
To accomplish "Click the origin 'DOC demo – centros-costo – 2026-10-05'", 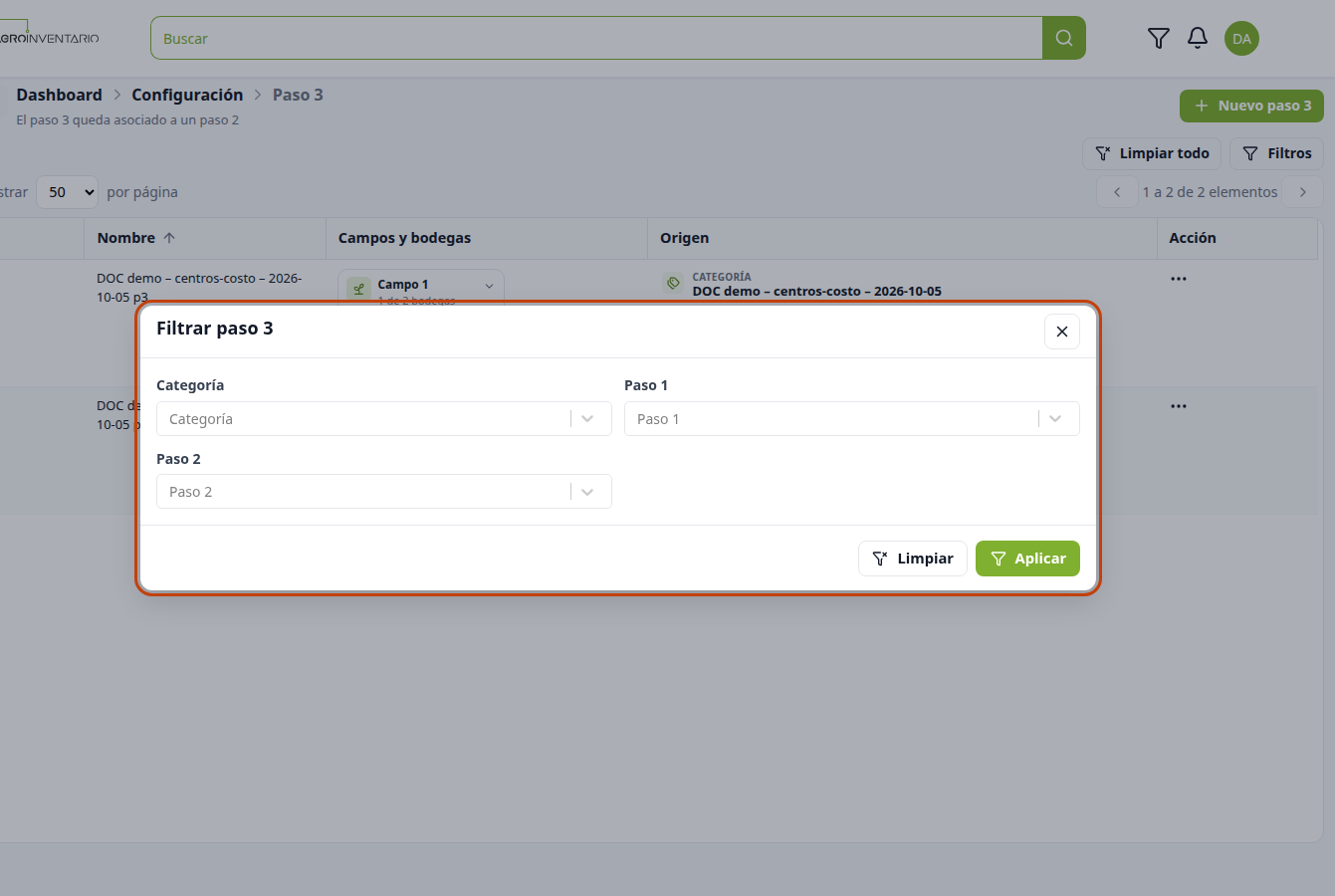I will coord(817,292).
